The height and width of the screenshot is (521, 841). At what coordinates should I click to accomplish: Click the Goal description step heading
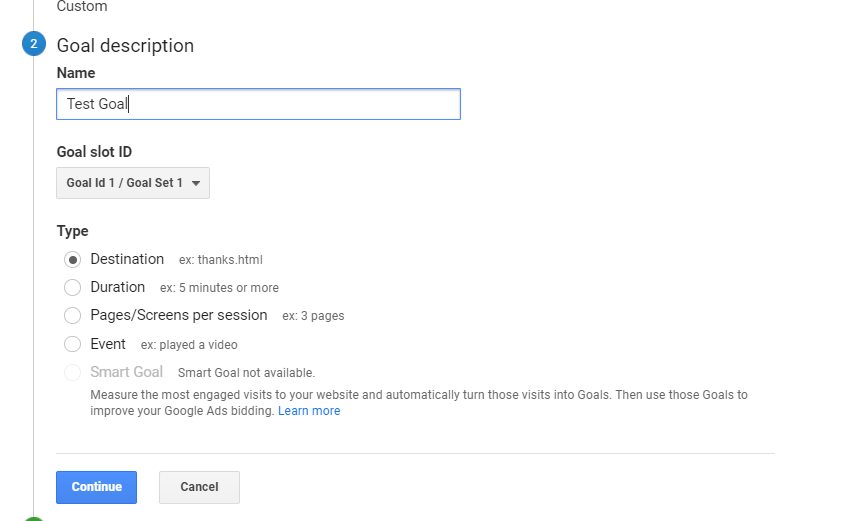(126, 46)
